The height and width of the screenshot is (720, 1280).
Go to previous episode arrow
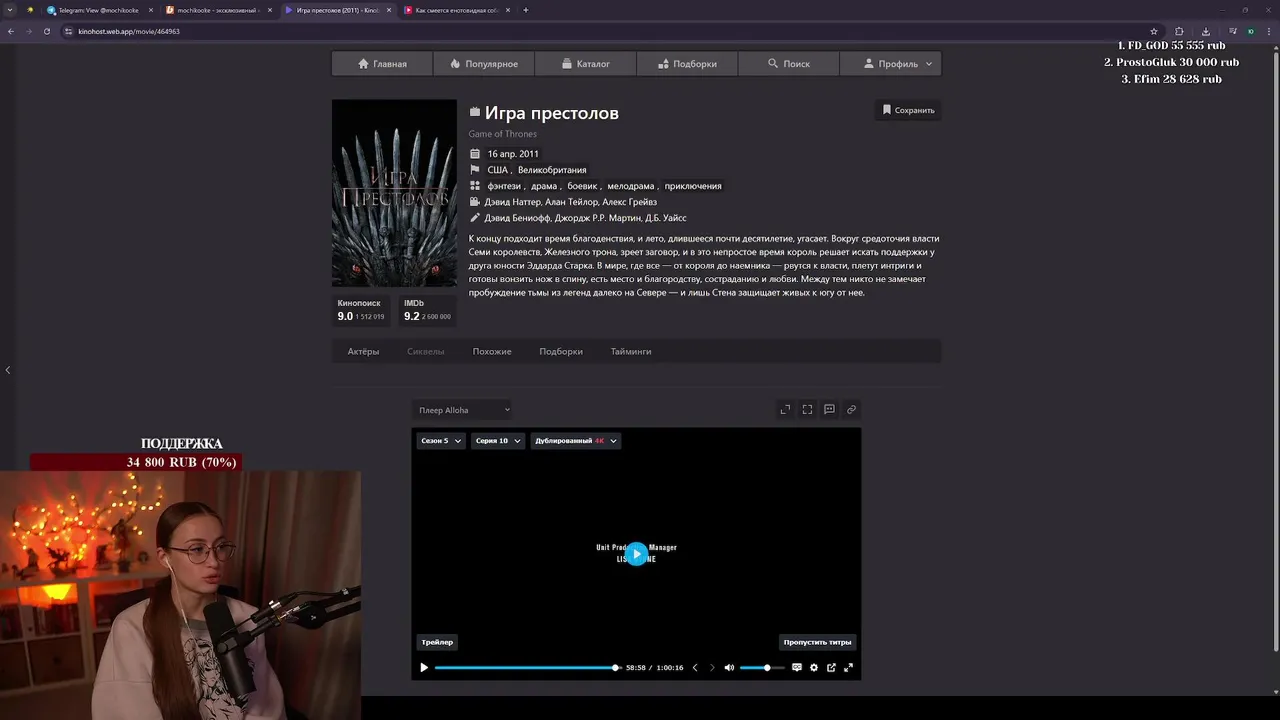(695, 668)
